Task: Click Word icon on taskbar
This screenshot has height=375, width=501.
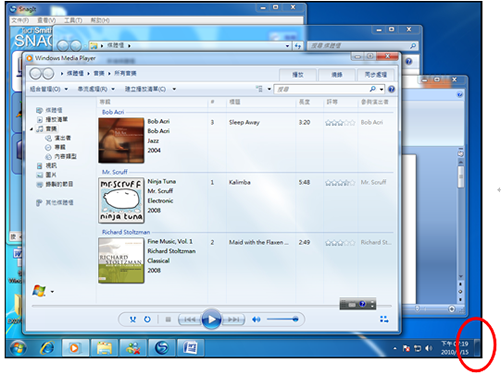Action: 190,348
